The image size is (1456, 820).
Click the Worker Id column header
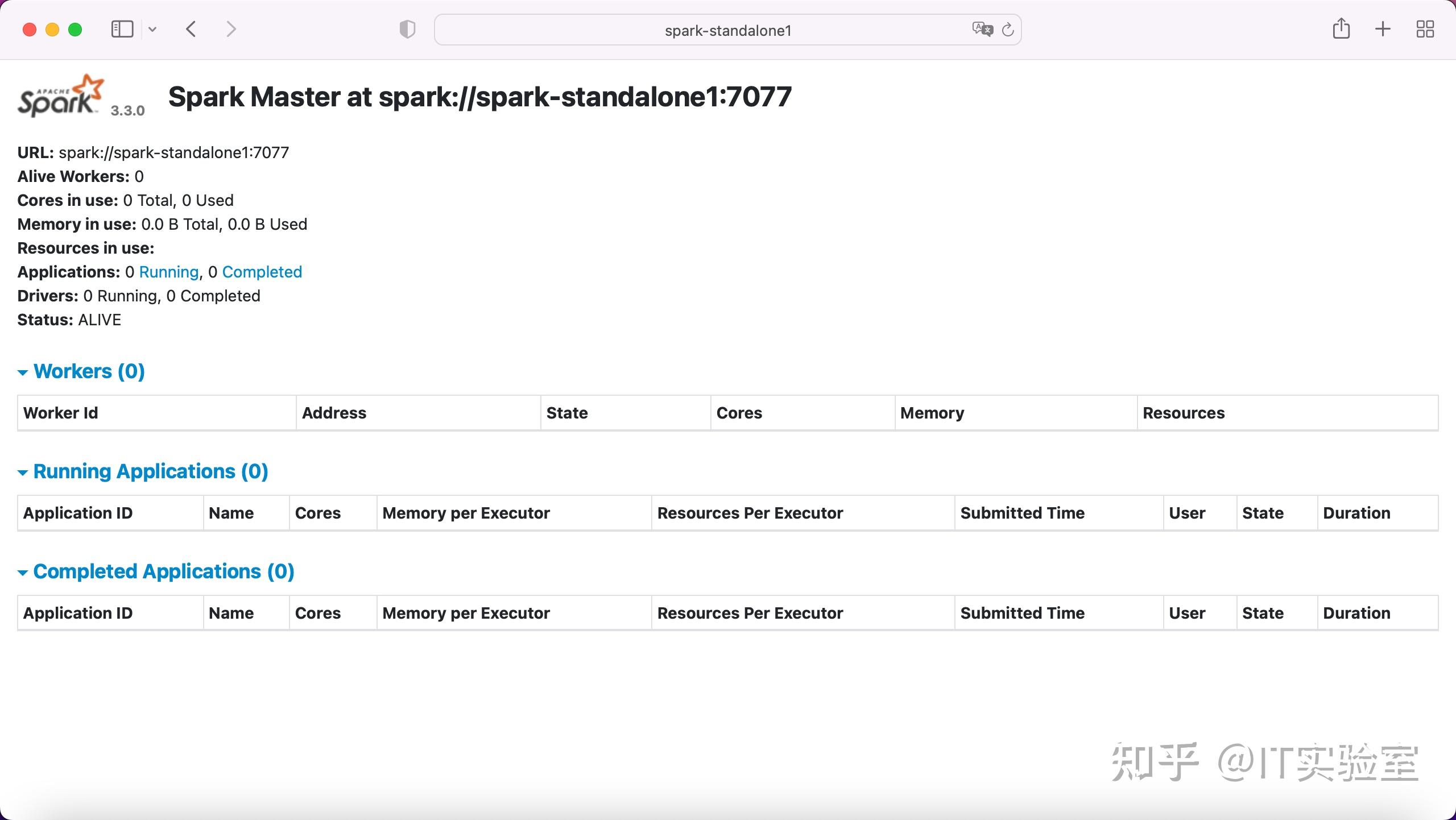(x=60, y=413)
